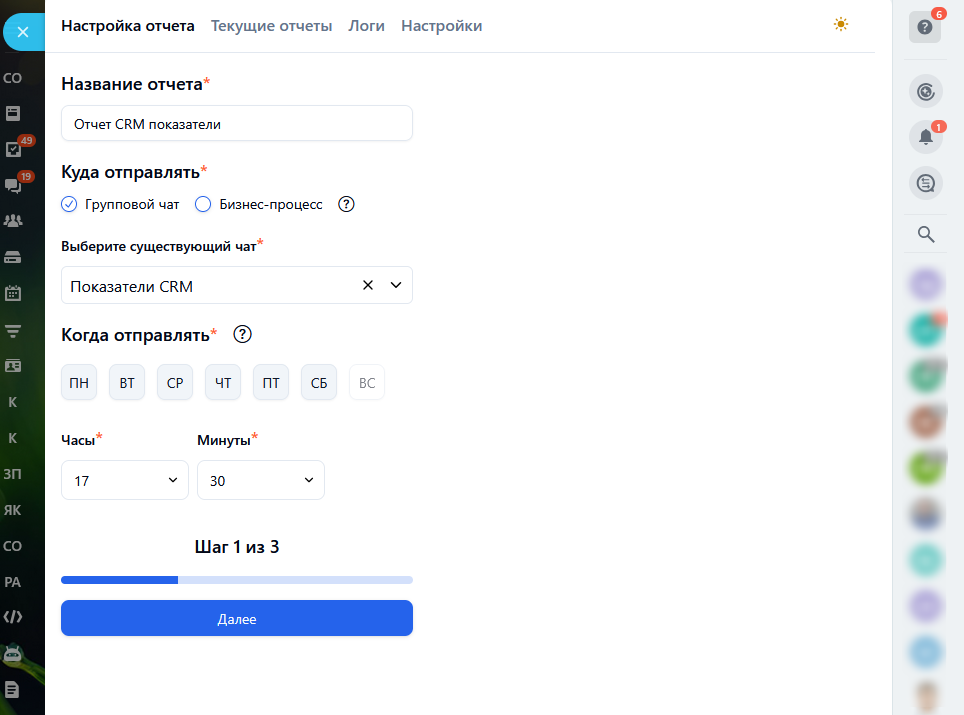This screenshot has width=964, height=715.
Task: Click the help icon beside Бизнес-процесс
Action: coord(346,204)
